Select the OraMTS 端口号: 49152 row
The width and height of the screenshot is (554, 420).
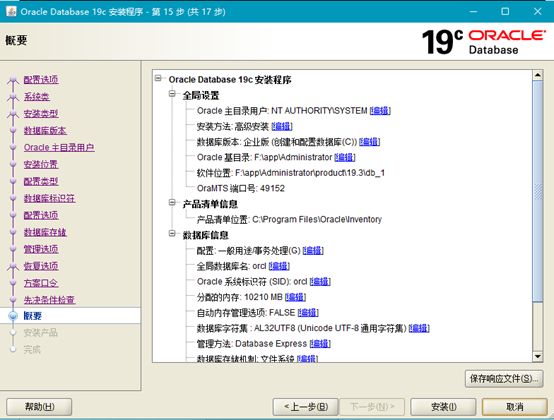[241, 189]
